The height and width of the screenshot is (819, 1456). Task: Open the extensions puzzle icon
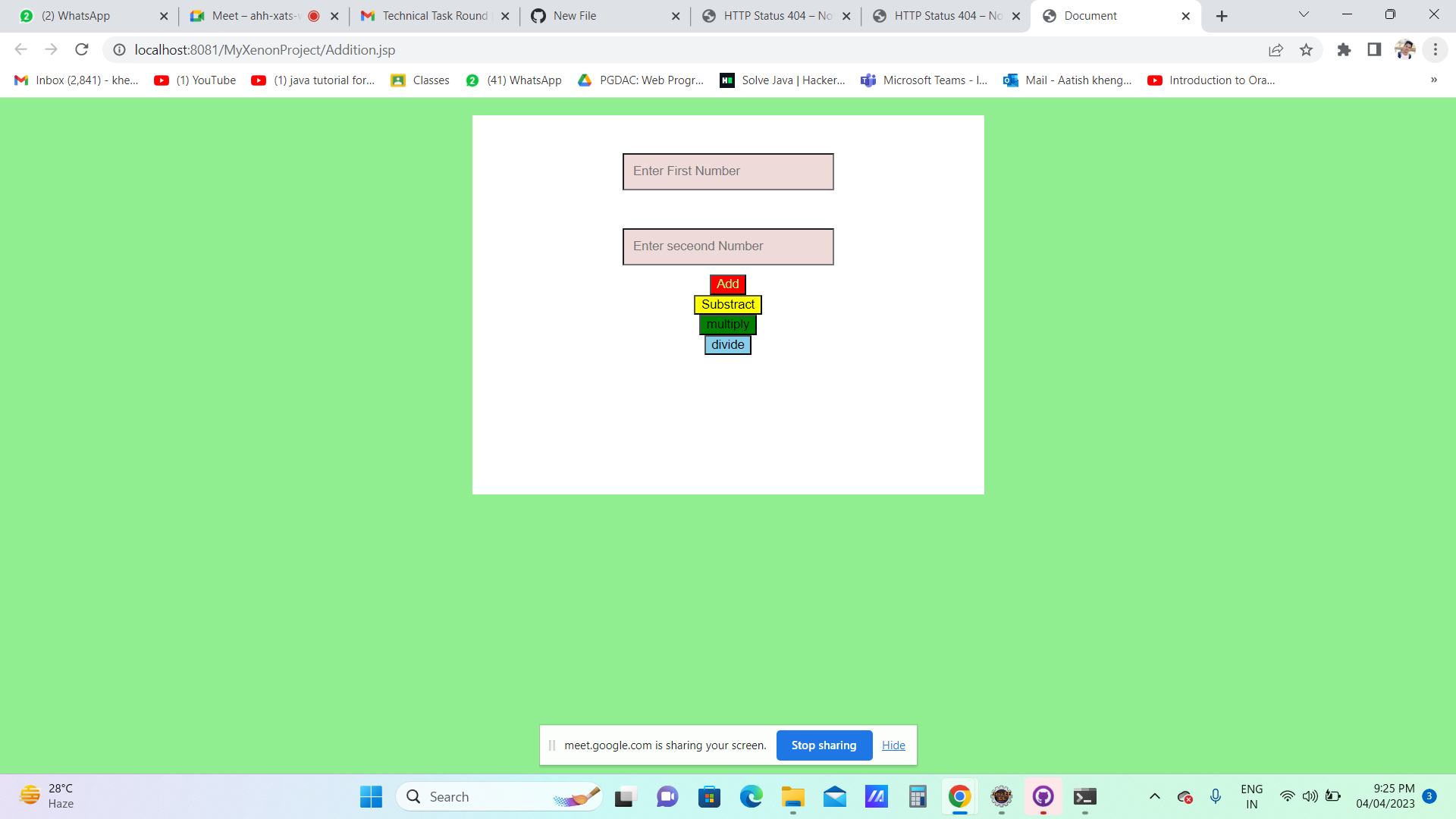point(1345,49)
